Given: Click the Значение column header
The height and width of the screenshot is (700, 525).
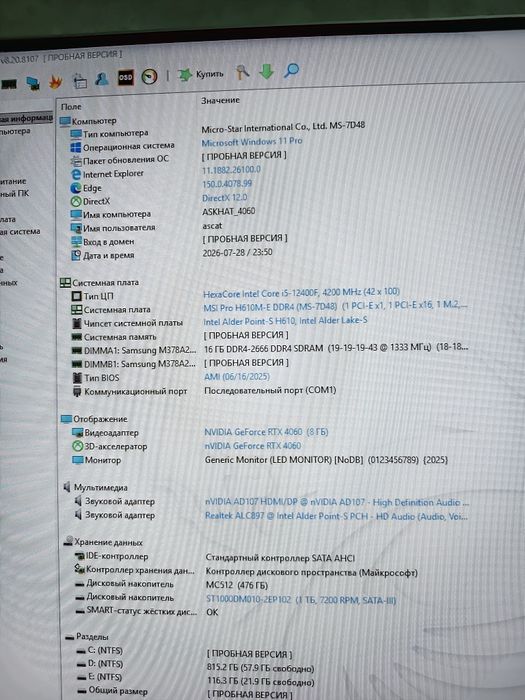Looking at the screenshot, I should (221, 100).
